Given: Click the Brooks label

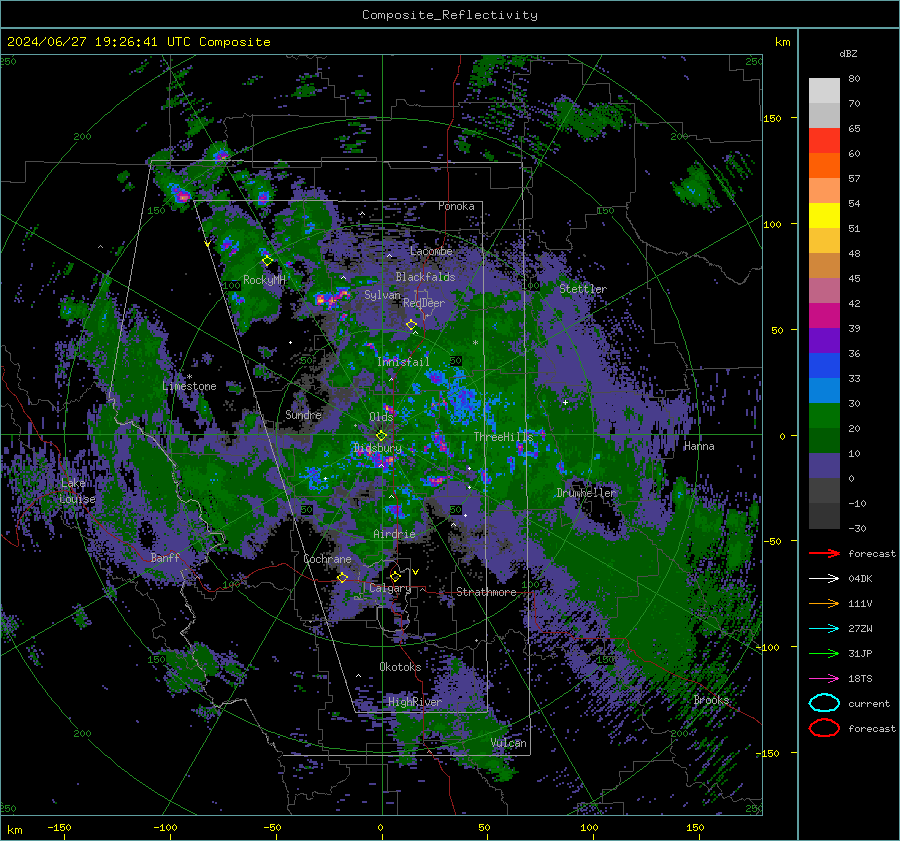Looking at the screenshot, I should point(711,700).
